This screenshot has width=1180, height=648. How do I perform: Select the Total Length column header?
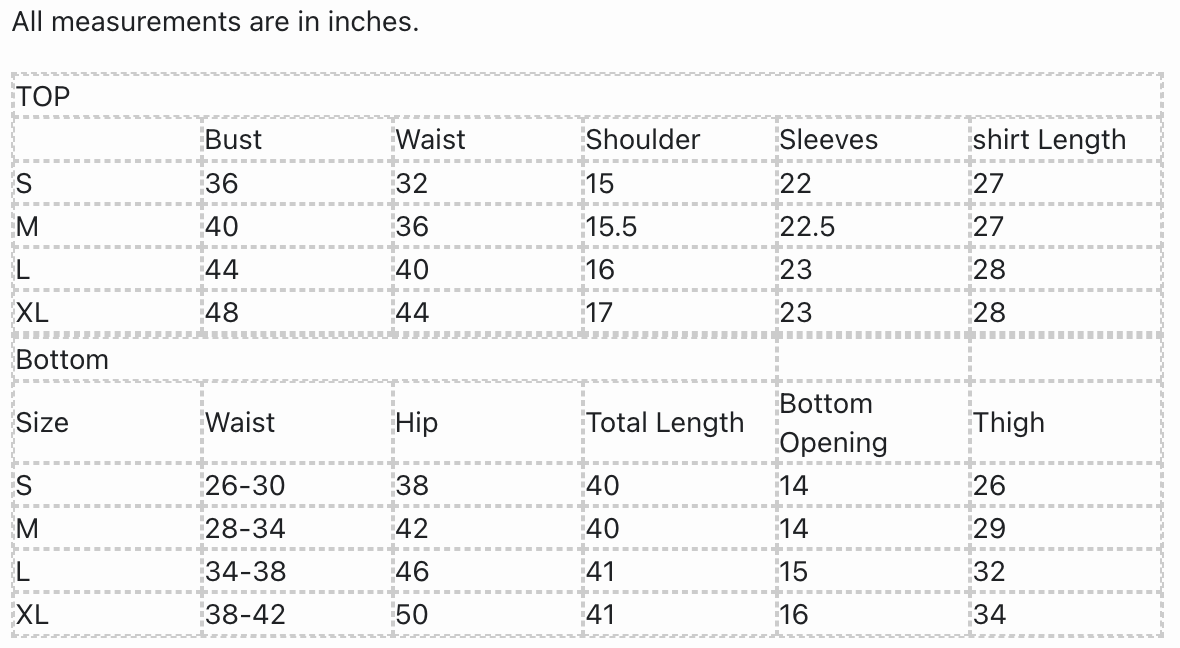click(x=665, y=422)
